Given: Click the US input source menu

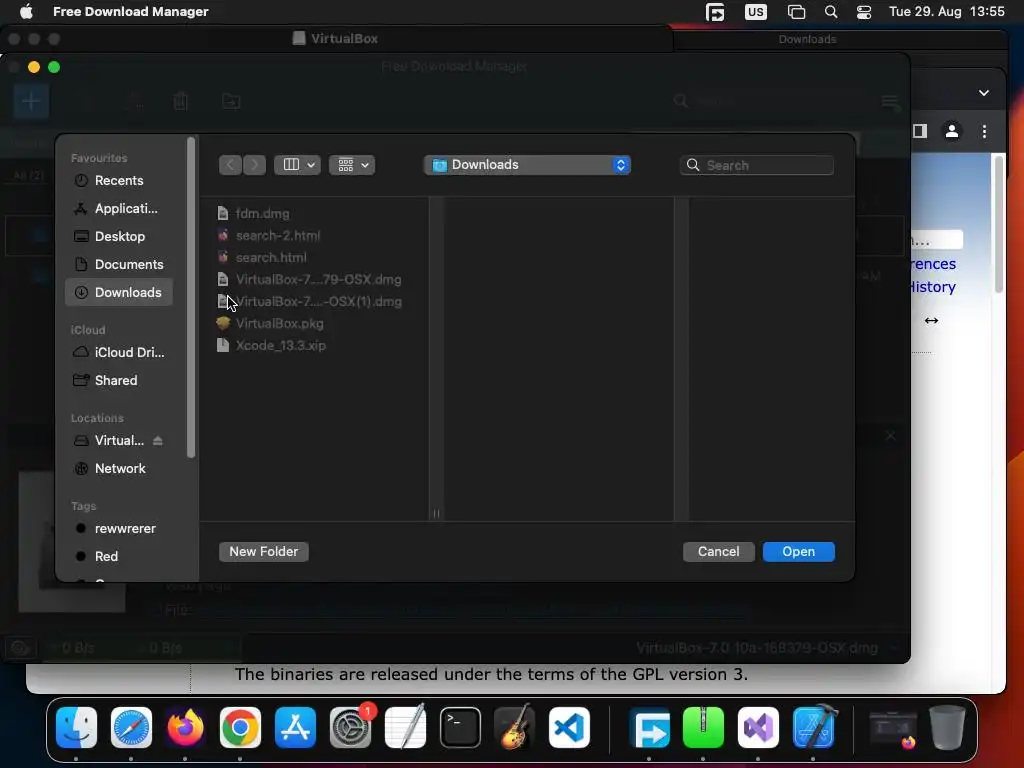Looking at the screenshot, I should [x=756, y=12].
